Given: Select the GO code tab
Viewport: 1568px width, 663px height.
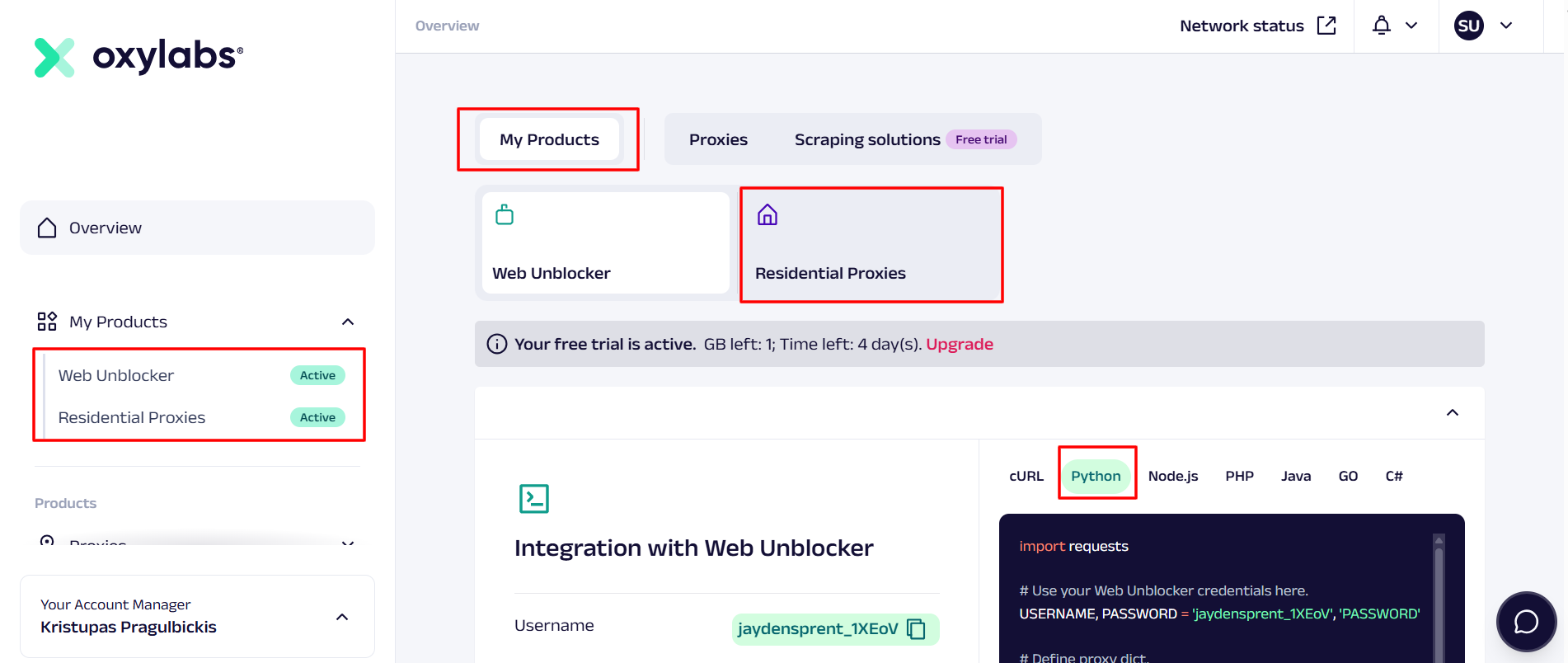Looking at the screenshot, I should 1348,476.
